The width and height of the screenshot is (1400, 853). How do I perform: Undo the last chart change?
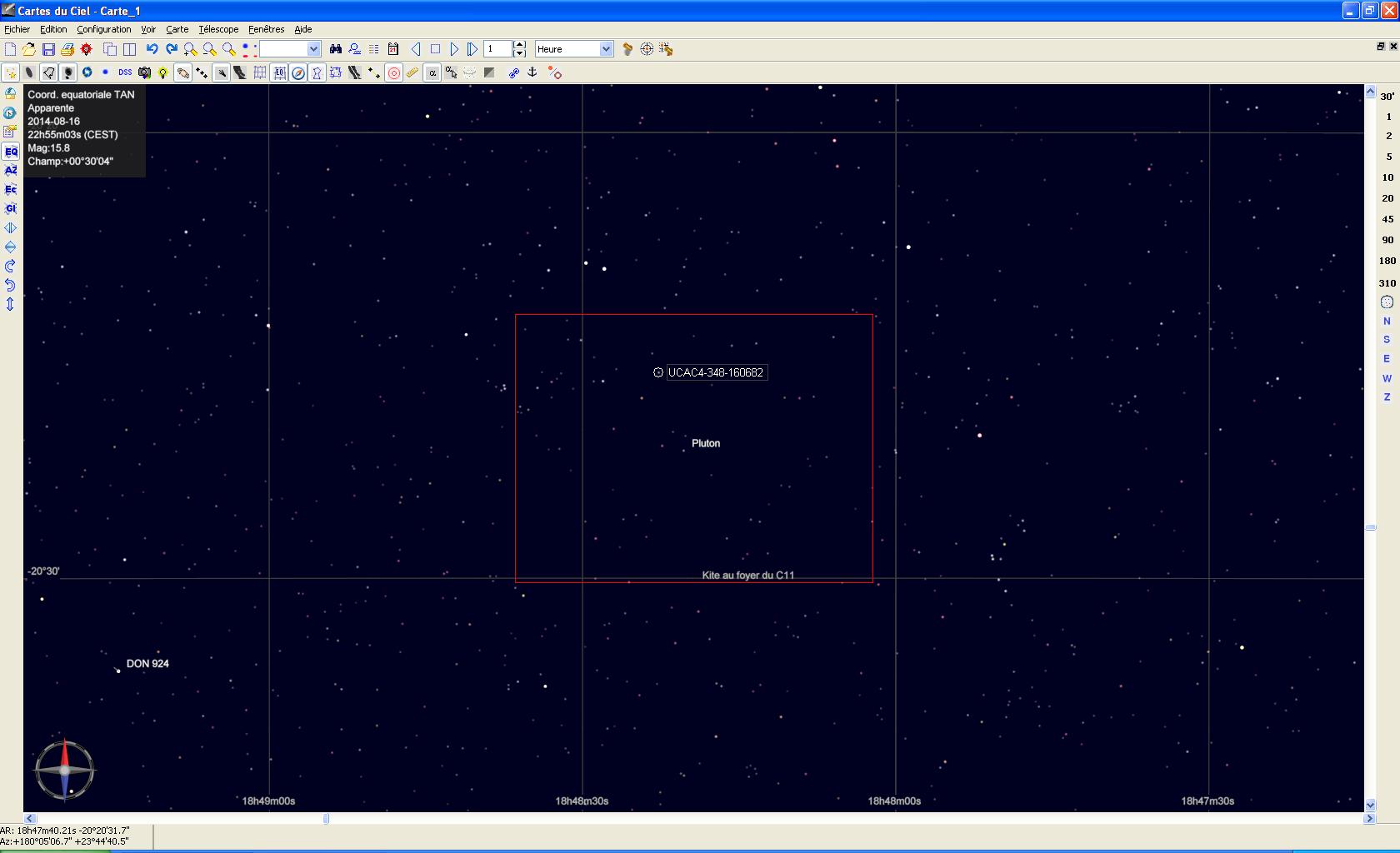coord(152,49)
